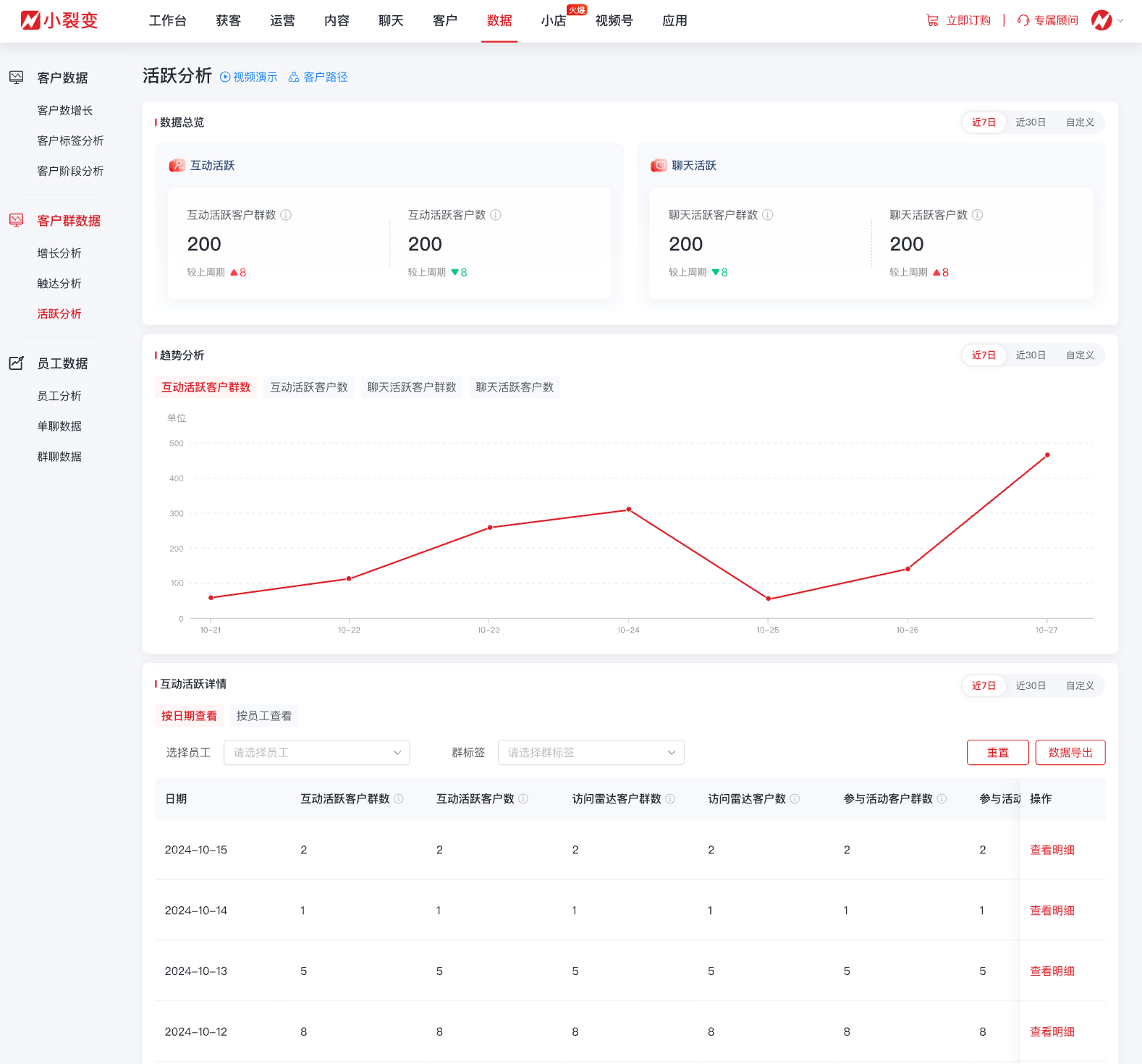The height and width of the screenshot is (1064, 1142).
Task: Open 单聊数据 in the sidebar
Action: tap(59, 426)
